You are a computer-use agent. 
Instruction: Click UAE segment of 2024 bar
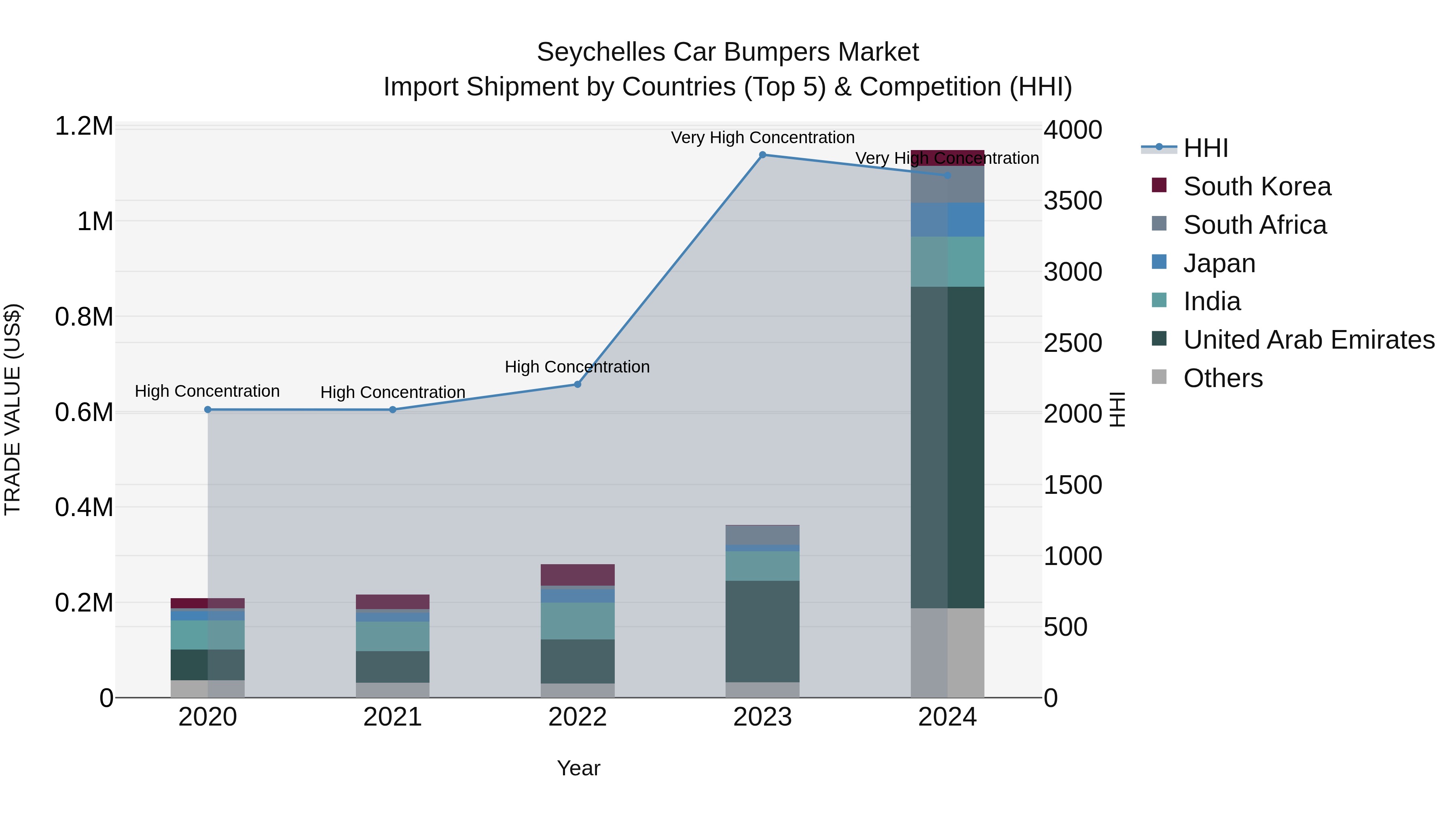click(x=948, y=448)
